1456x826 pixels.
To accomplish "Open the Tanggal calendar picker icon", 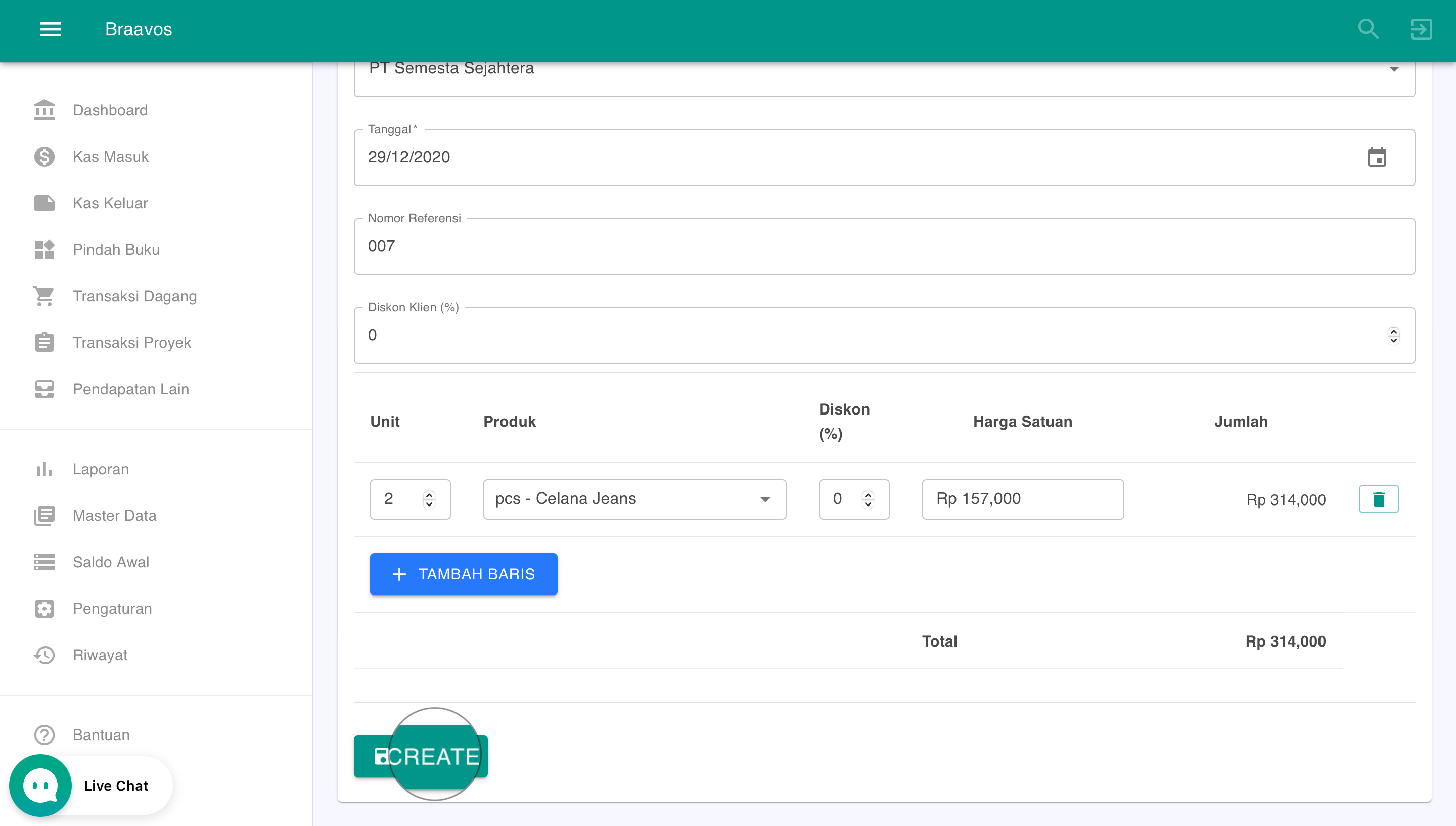I will click(1377, 157).
